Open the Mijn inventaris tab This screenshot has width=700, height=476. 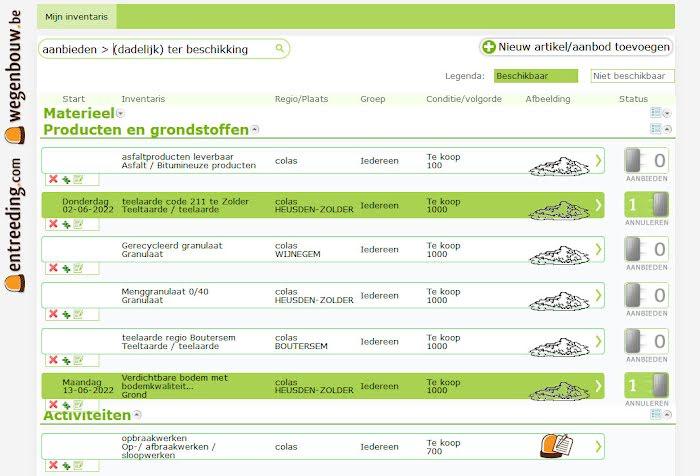coord(77,16)
